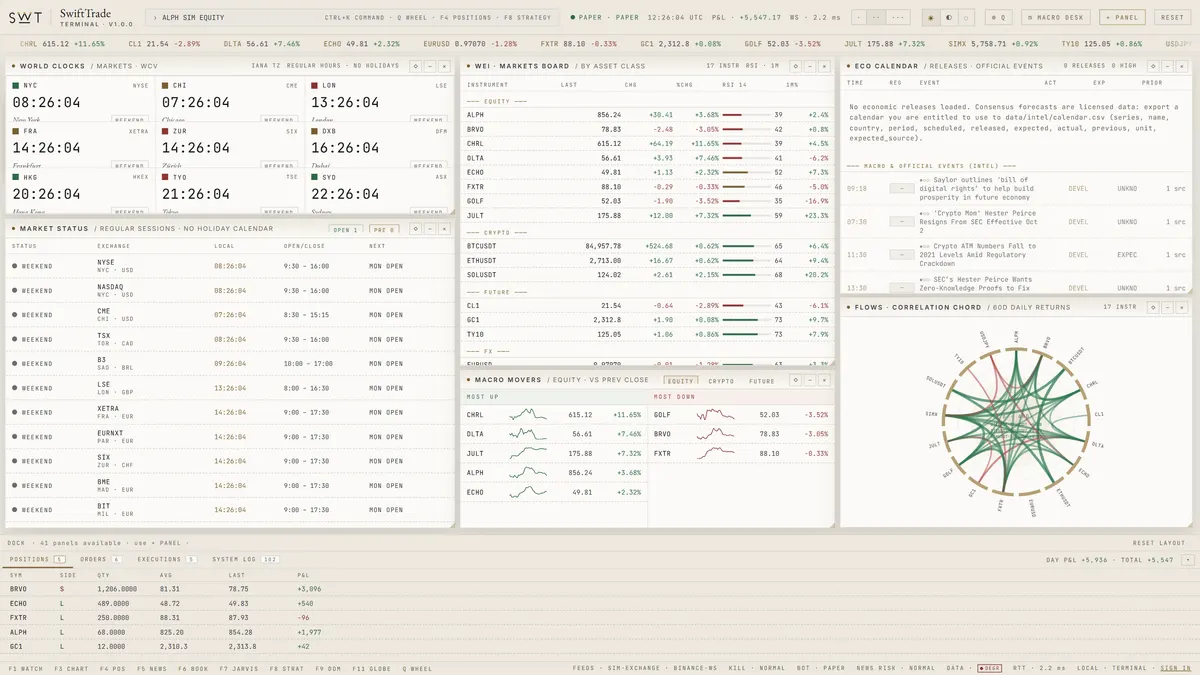Minimize the Eco Calendar panel
Screen dimensions: 1200x675
pyautogui.click(x=1167, y=66)
